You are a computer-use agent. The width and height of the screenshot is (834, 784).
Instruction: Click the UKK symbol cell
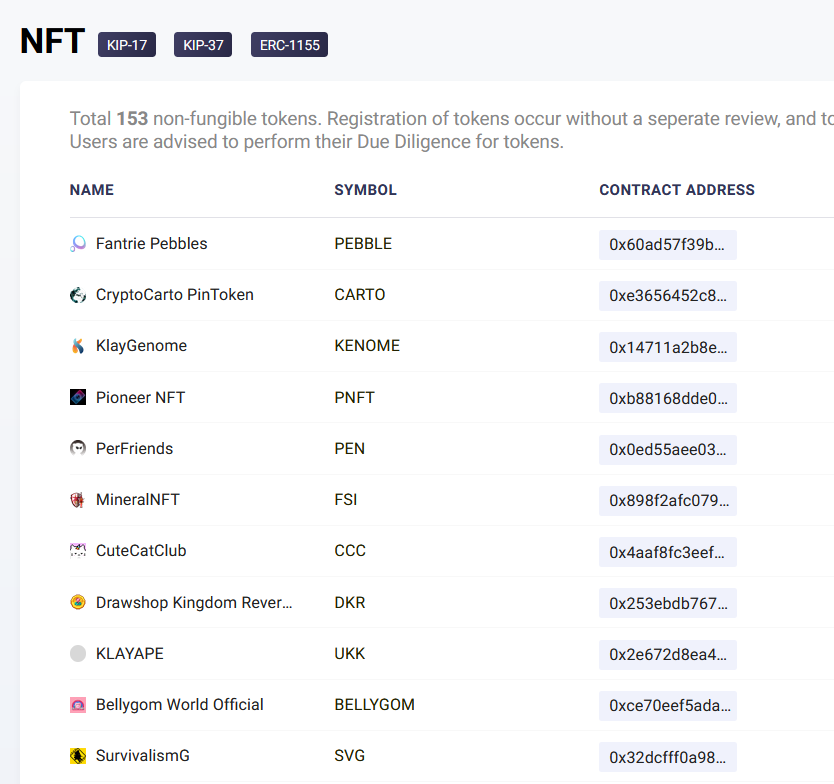[349, 653]
